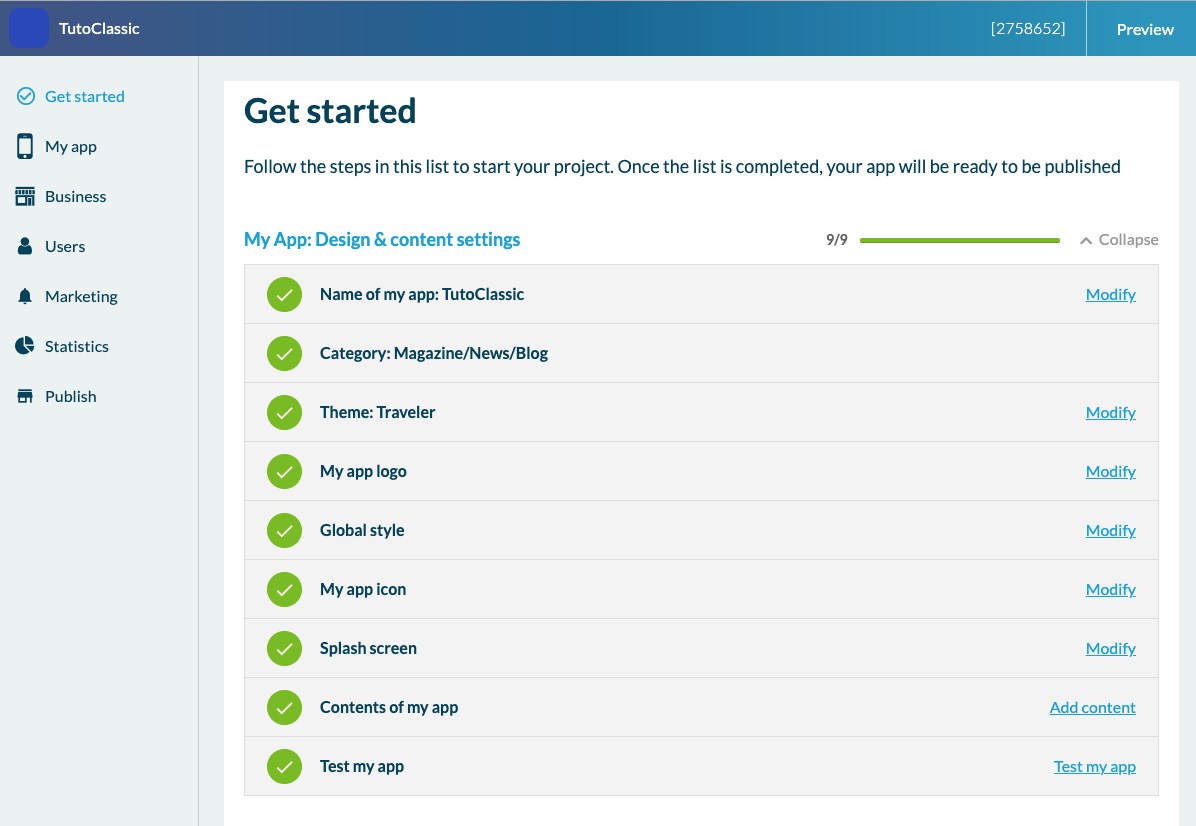Select the Statistics menu label in sidebar
Screen dimensions: 1196x826
(x=77, y=347)
